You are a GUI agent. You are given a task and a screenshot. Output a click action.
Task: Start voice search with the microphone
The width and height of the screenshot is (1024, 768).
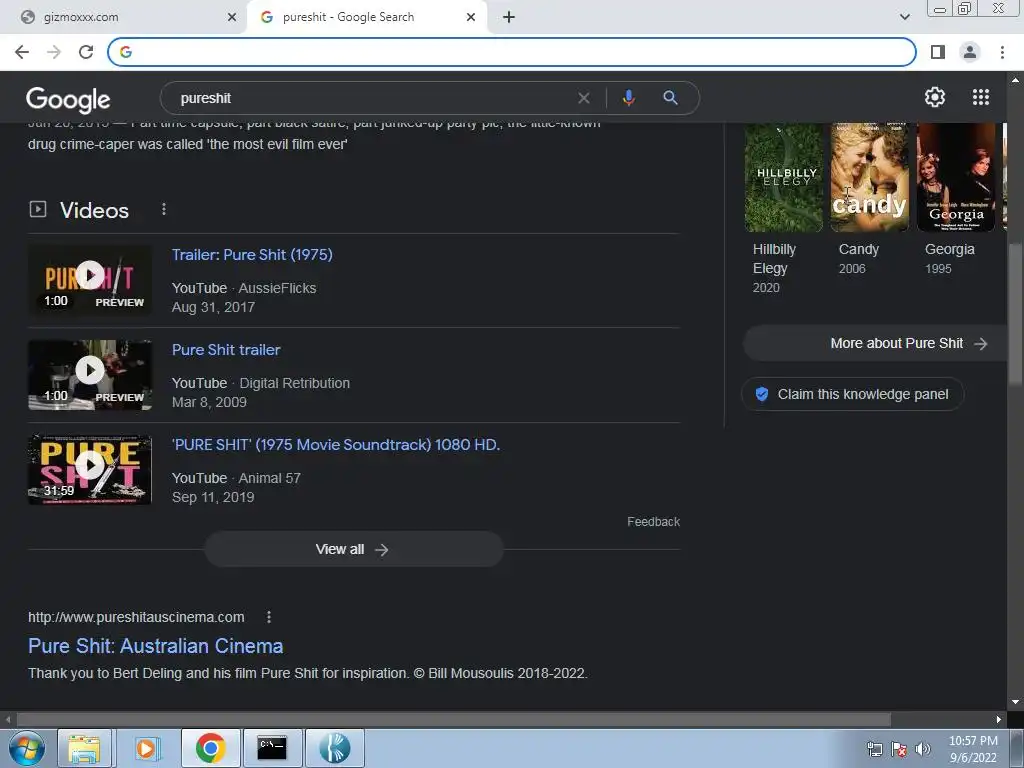pos(628,98)
